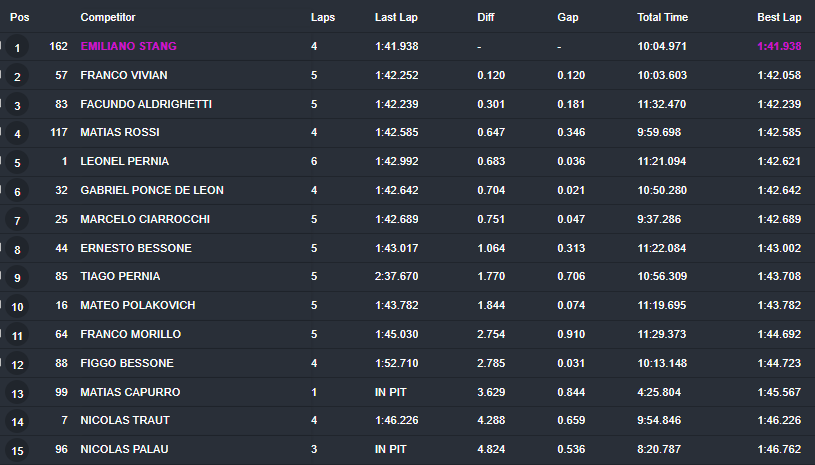This screenshot has width=815, height=465.
Task: Click Matias Capurro's IN PIT status
Action: coord(390,392)
